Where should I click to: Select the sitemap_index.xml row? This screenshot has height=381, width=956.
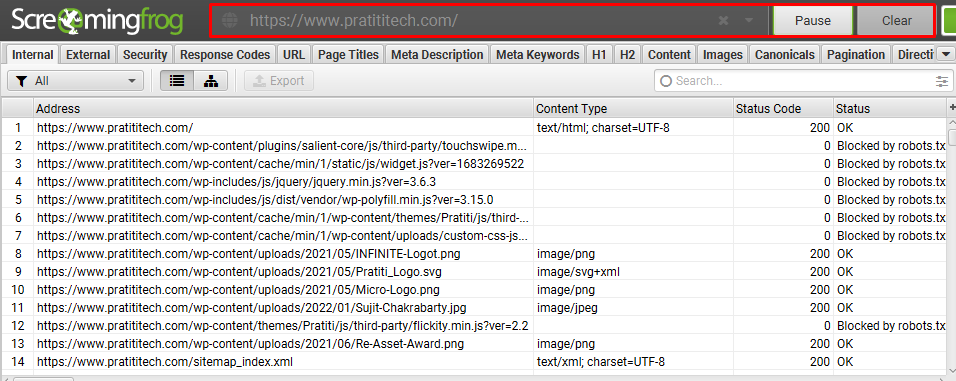point(475,361)
